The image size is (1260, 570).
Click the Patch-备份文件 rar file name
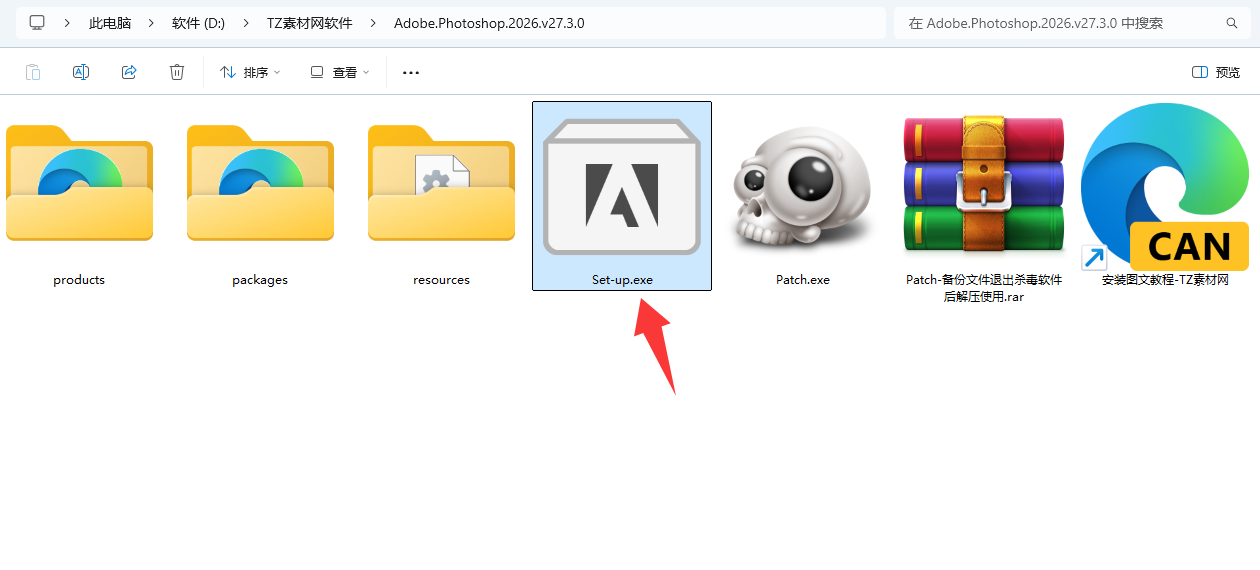tap(984, 288)
